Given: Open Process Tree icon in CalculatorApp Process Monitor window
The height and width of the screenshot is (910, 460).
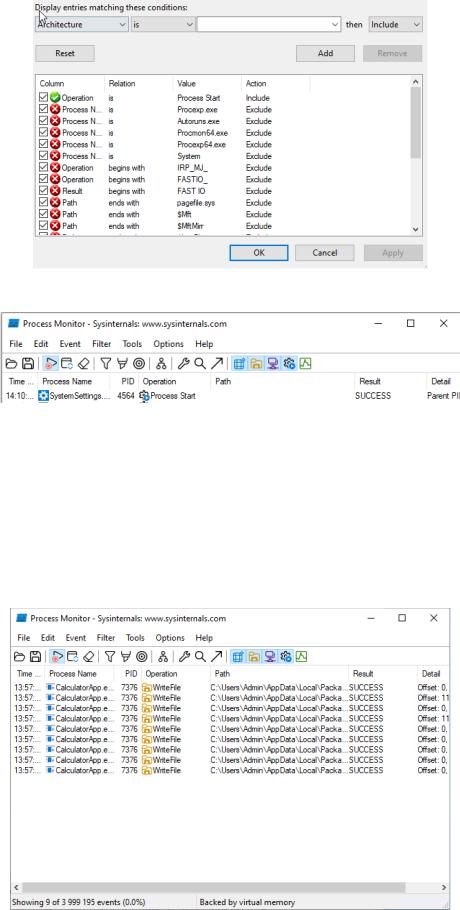Looking at the screenshot, I should pos(163,656).
